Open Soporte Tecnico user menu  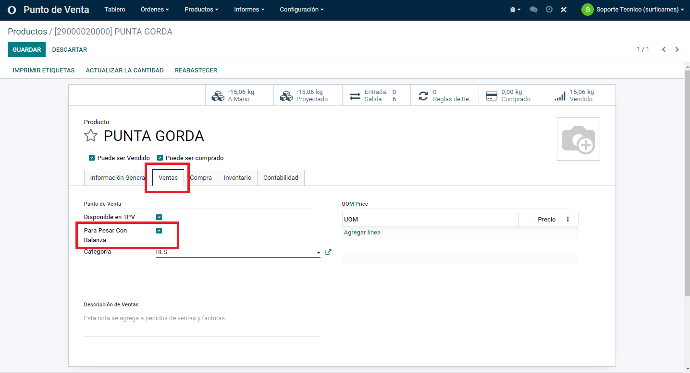(633, 10)
